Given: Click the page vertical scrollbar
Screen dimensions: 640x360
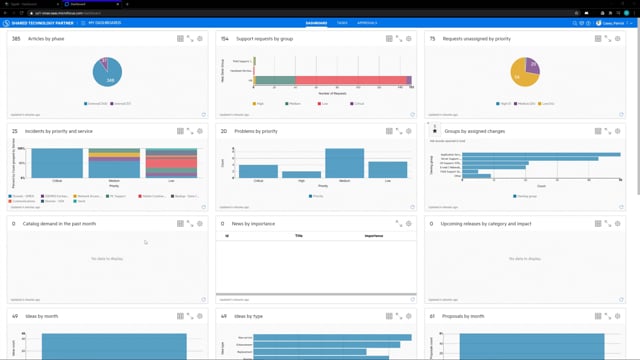Looking at the screenshot, I should click(638, 111).
